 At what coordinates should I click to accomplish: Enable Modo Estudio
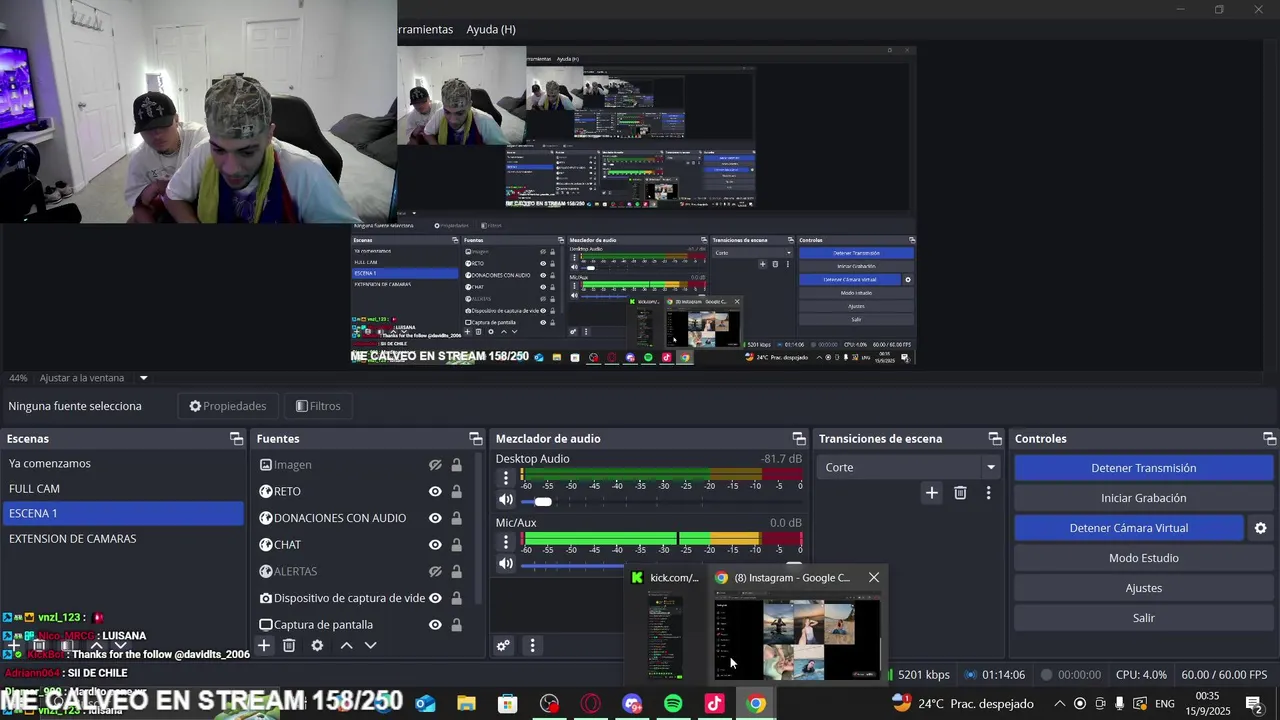click(x=1143, y=558)
